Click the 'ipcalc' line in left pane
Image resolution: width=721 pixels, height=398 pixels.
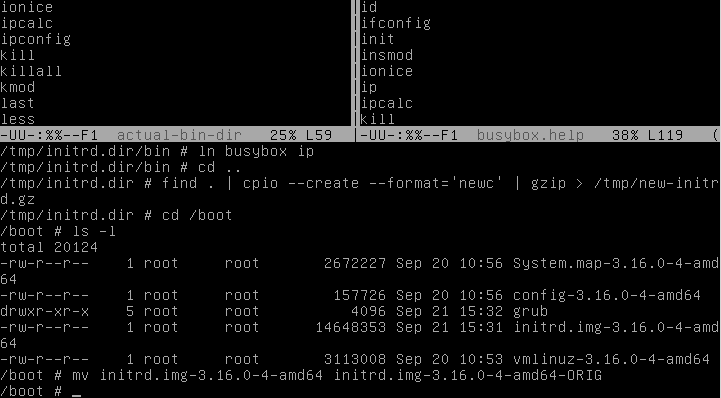point(27,23)
